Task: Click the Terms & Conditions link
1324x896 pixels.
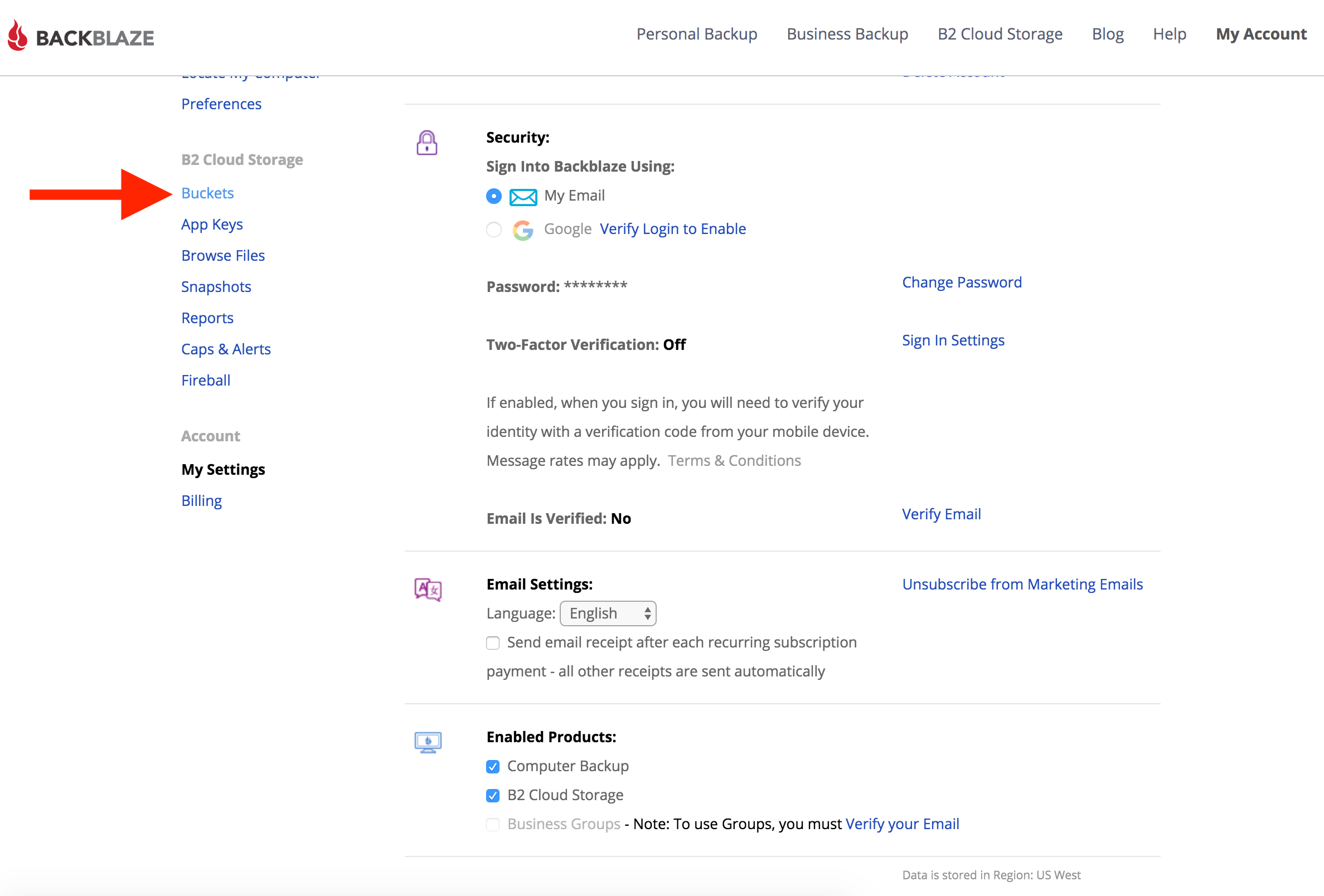Action: 734,460
